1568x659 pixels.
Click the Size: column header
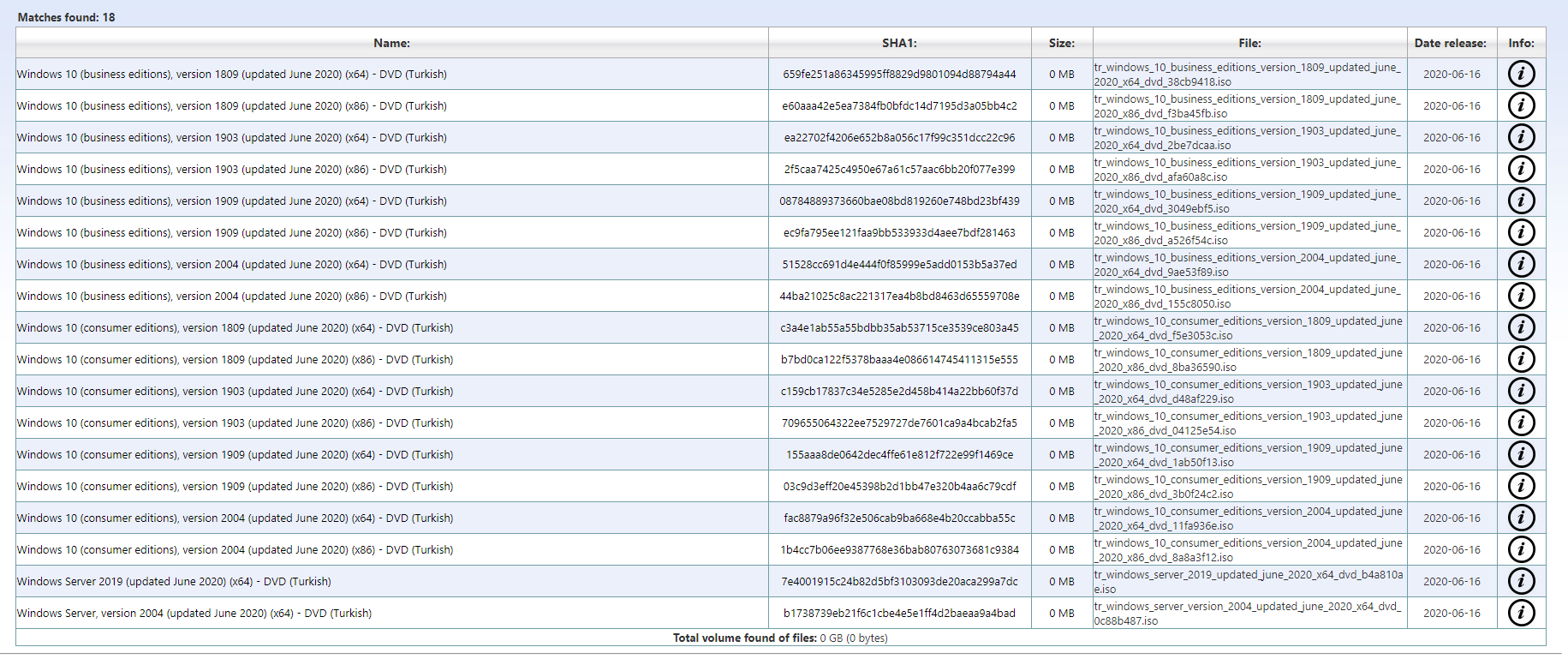[1062, 43]
